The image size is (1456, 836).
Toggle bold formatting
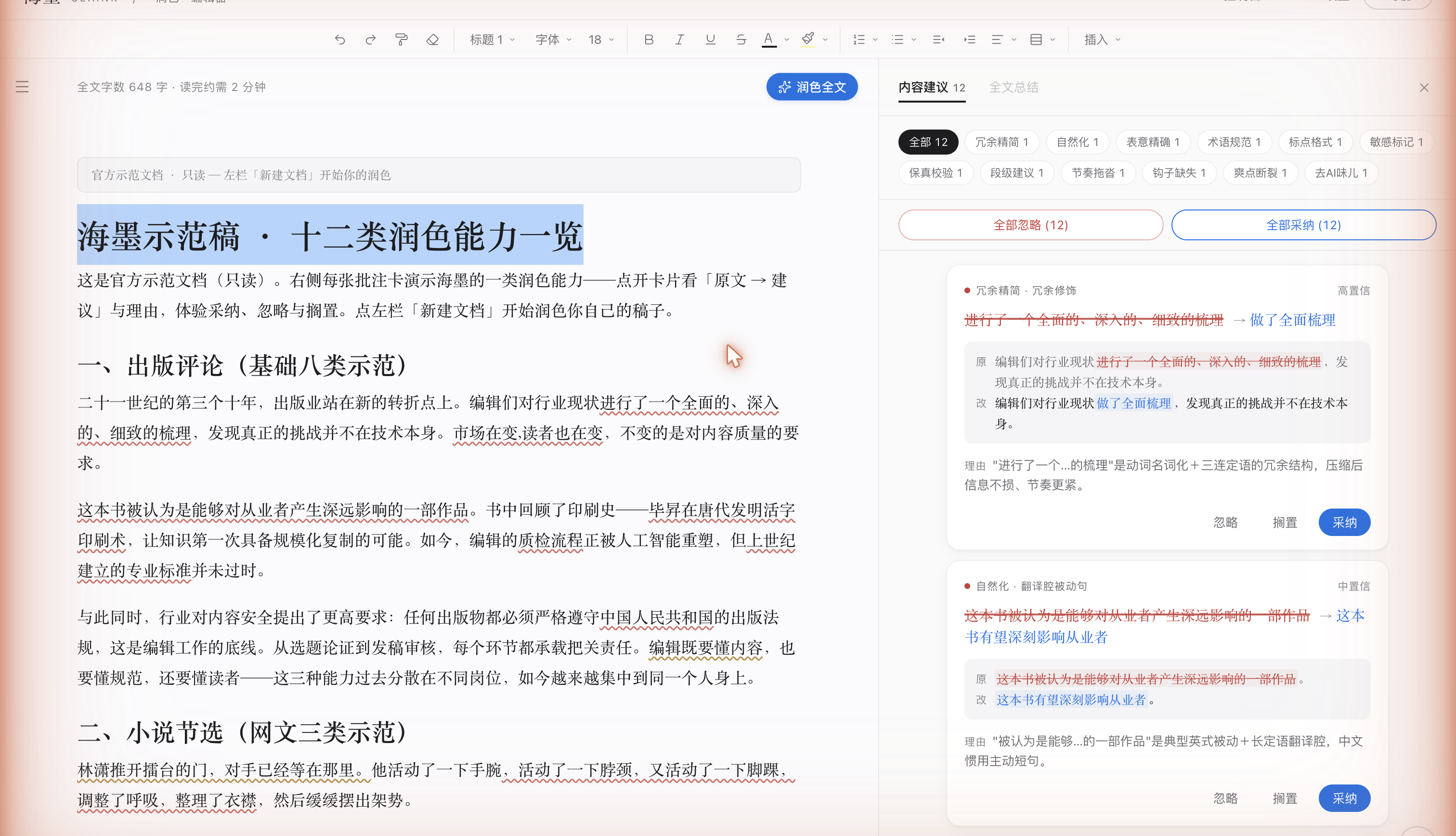(649, 39)
